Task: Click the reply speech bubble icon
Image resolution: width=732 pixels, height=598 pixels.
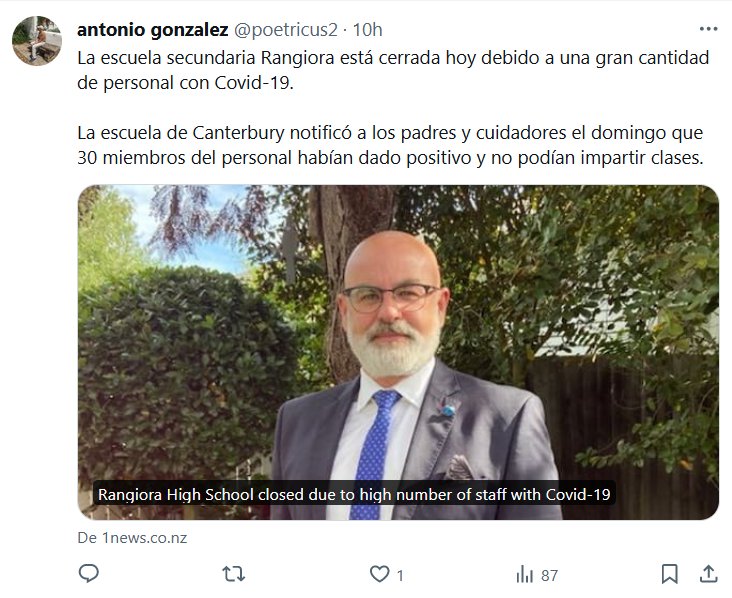Action: pos(89,574)
